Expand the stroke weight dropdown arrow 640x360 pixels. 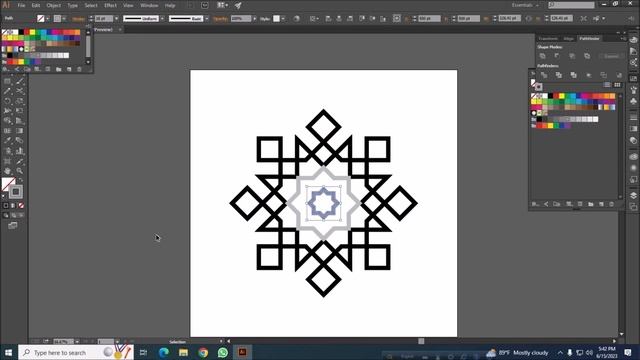tap(116, 19)
